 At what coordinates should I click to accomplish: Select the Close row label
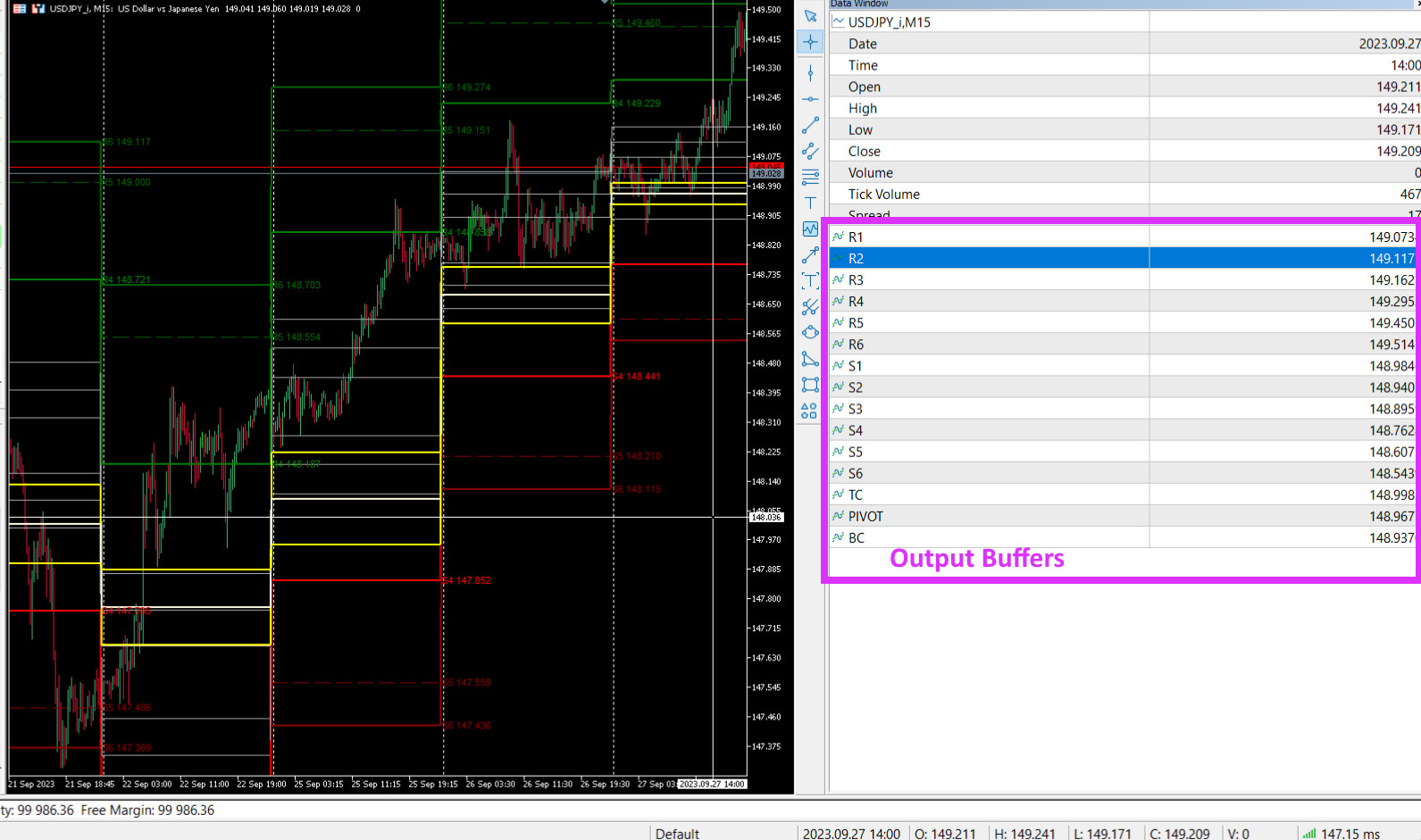(865, 151)
